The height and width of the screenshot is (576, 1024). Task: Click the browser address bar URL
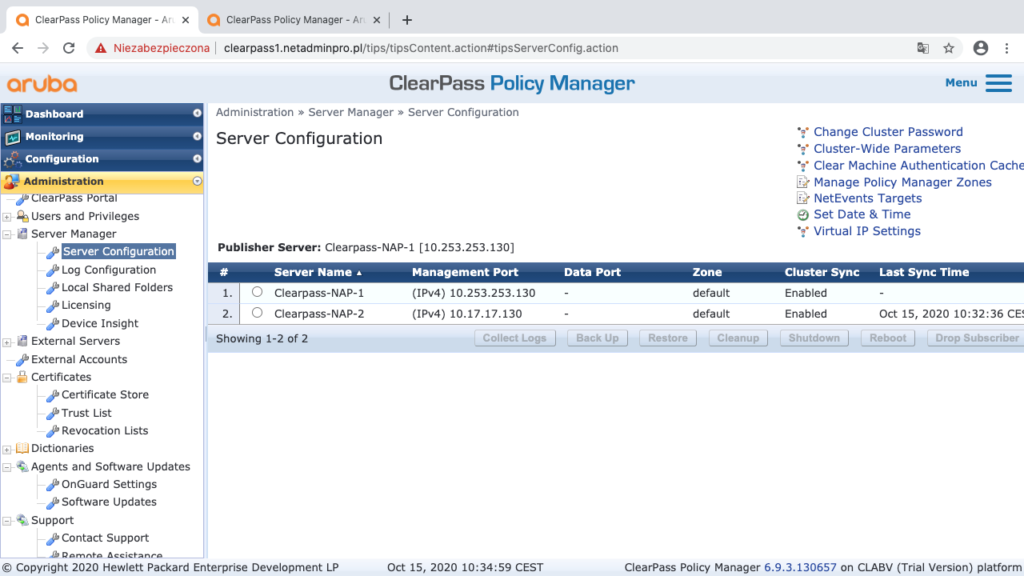tap(421, 48)
